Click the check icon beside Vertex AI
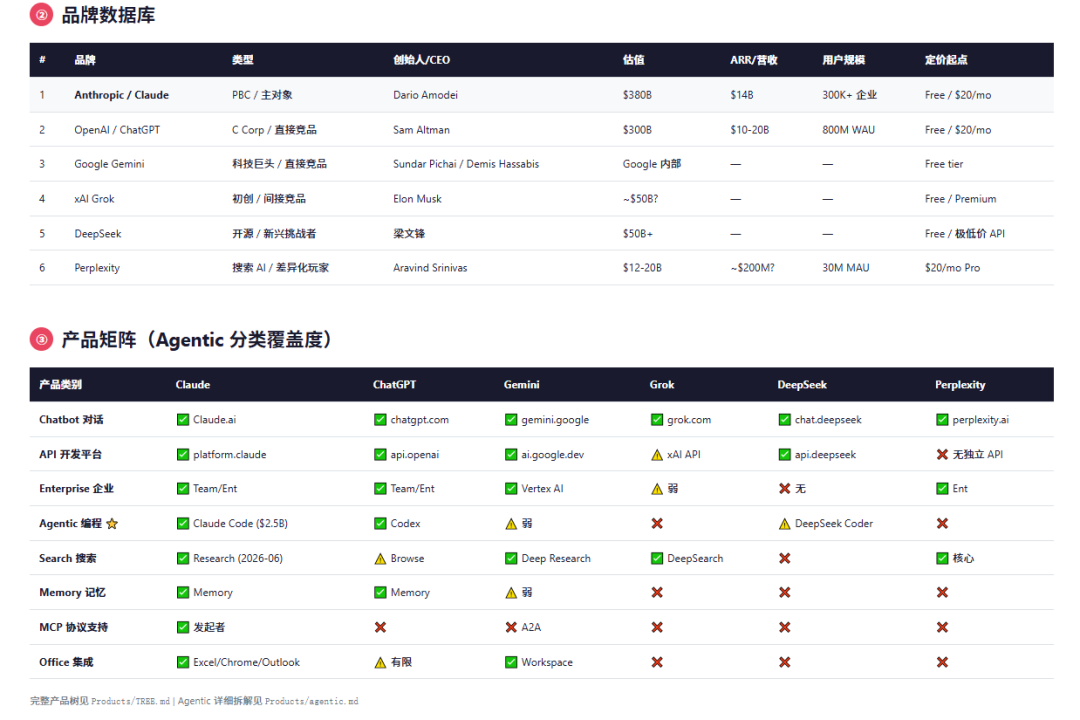 pos(511,488)
